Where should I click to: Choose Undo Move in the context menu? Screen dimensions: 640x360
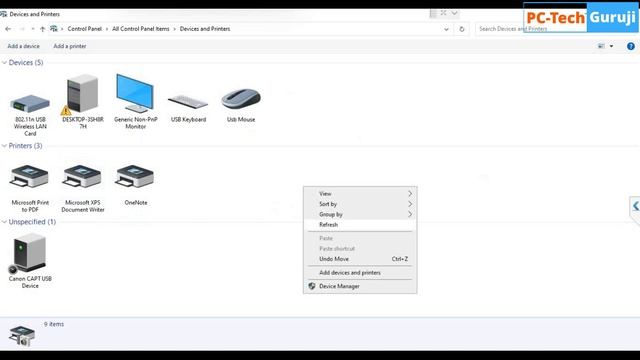click(360, 259)
